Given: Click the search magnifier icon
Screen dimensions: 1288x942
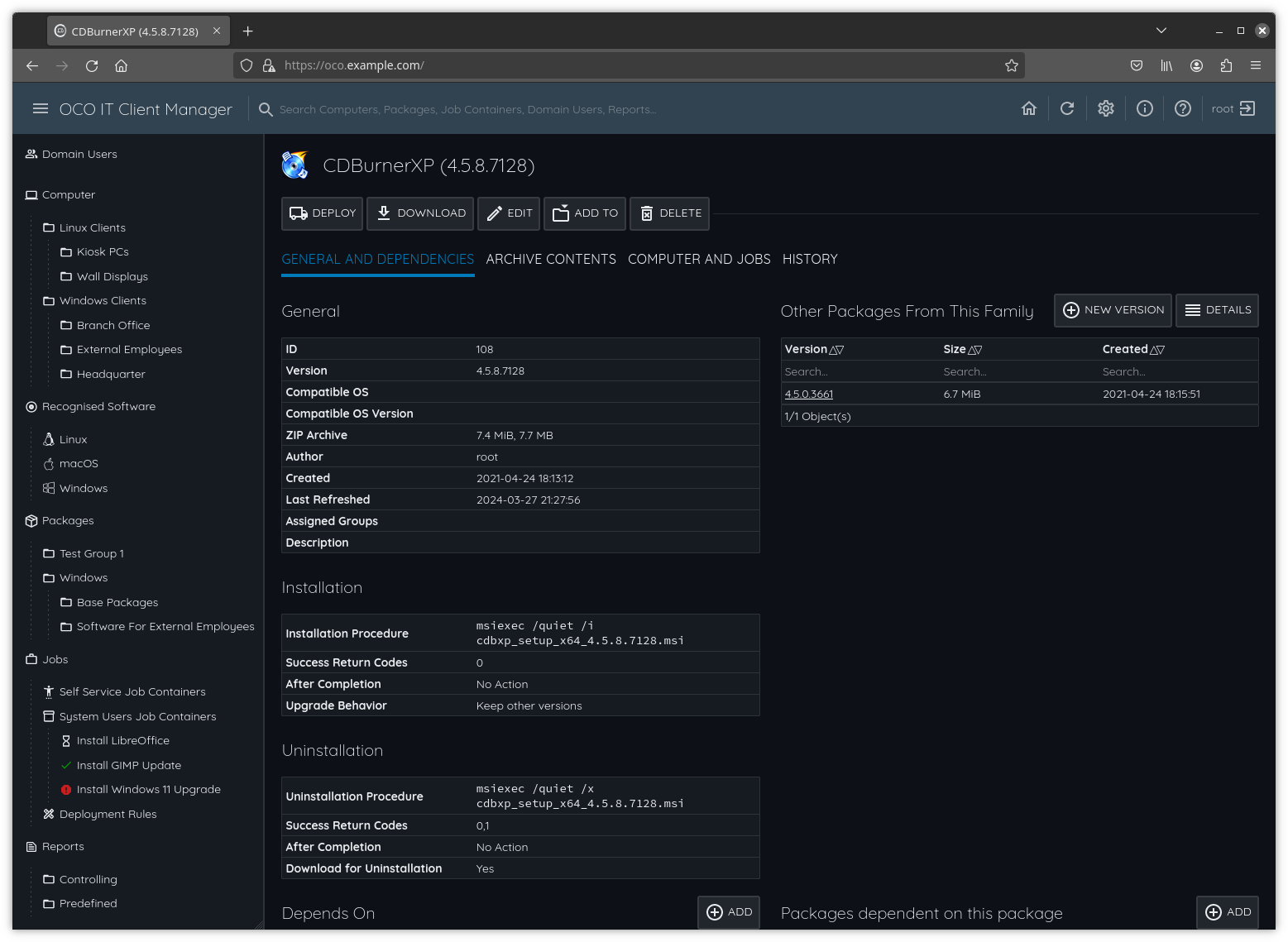Looking at the screenshot, I should point(266,109).
